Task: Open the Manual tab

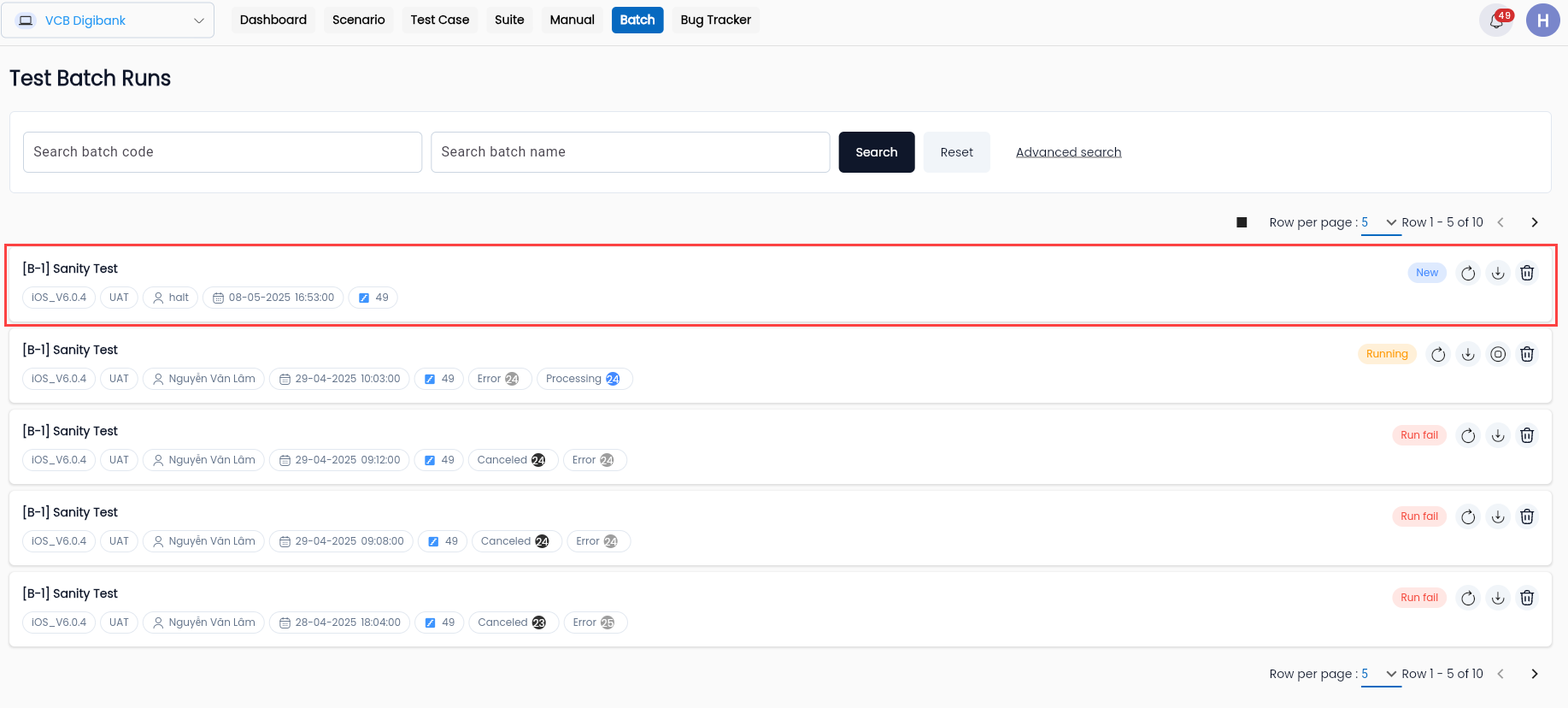Action: tap(573, 20)
